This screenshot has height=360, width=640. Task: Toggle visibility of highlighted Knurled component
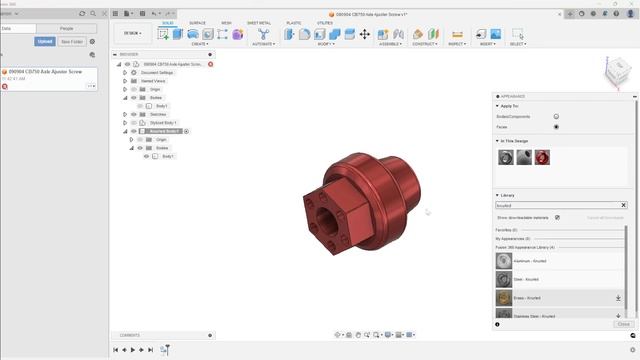(134, 131)
